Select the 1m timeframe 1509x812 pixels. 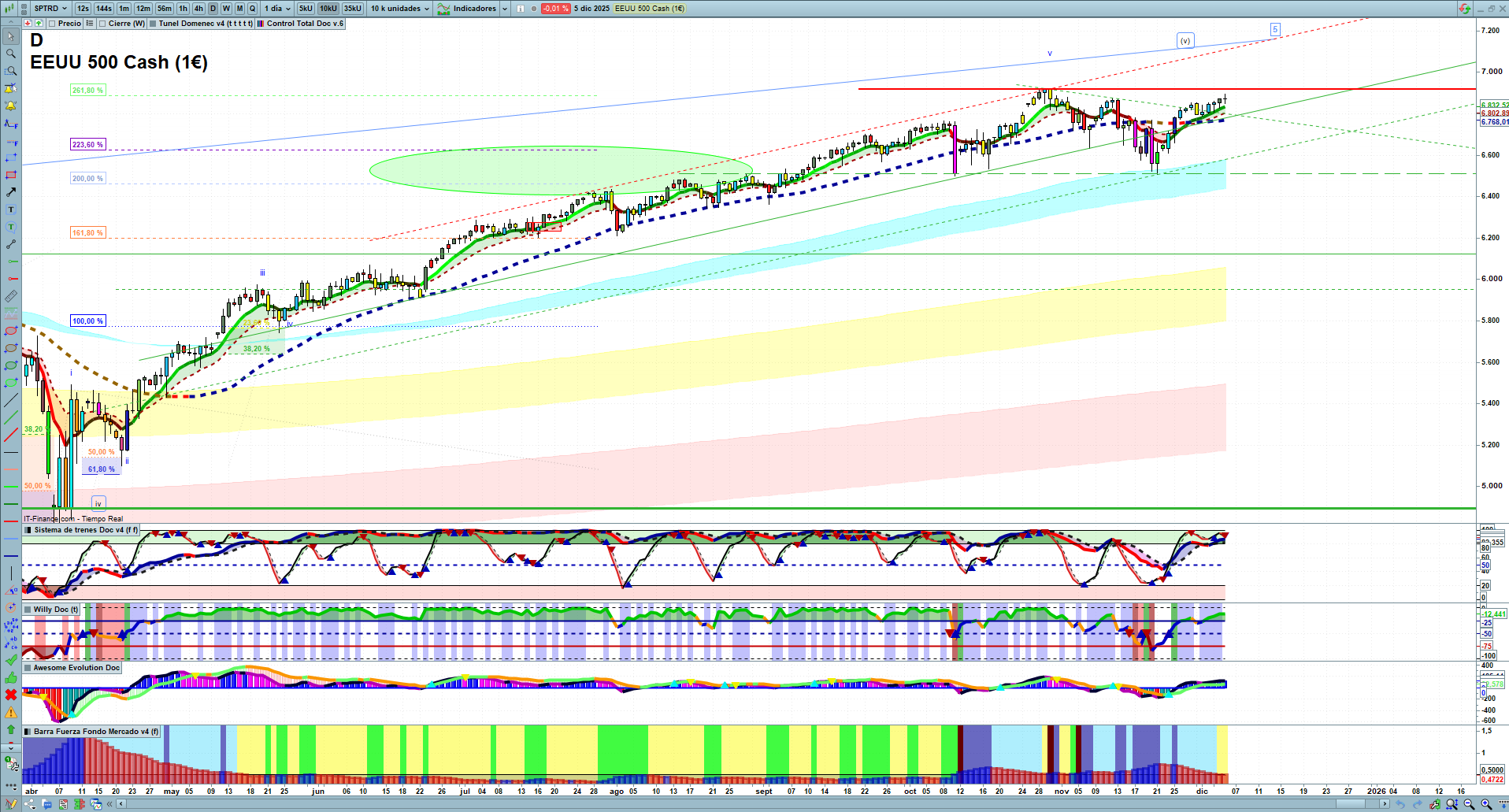click(x=124, y=9)
